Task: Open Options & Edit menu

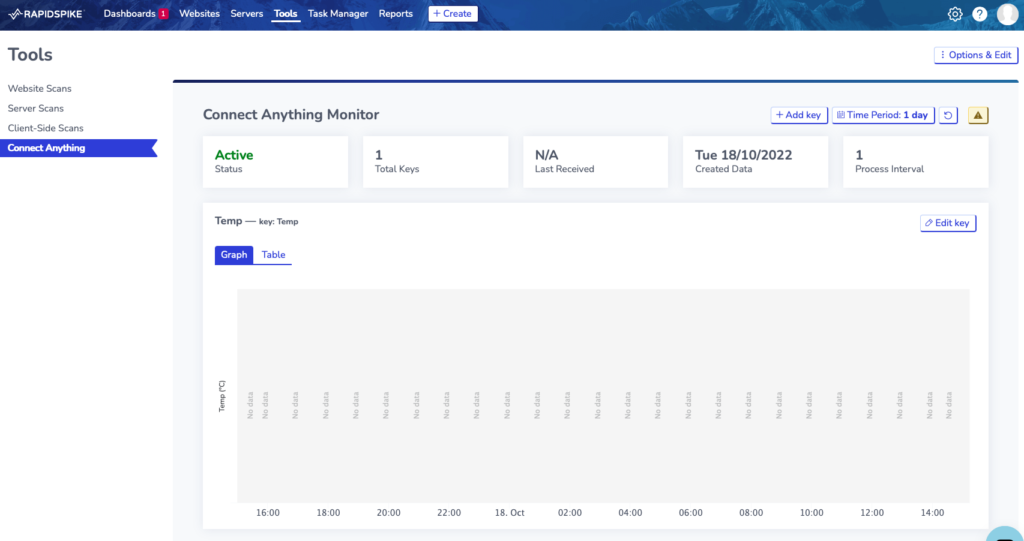Action: click(x=976, y=55)
